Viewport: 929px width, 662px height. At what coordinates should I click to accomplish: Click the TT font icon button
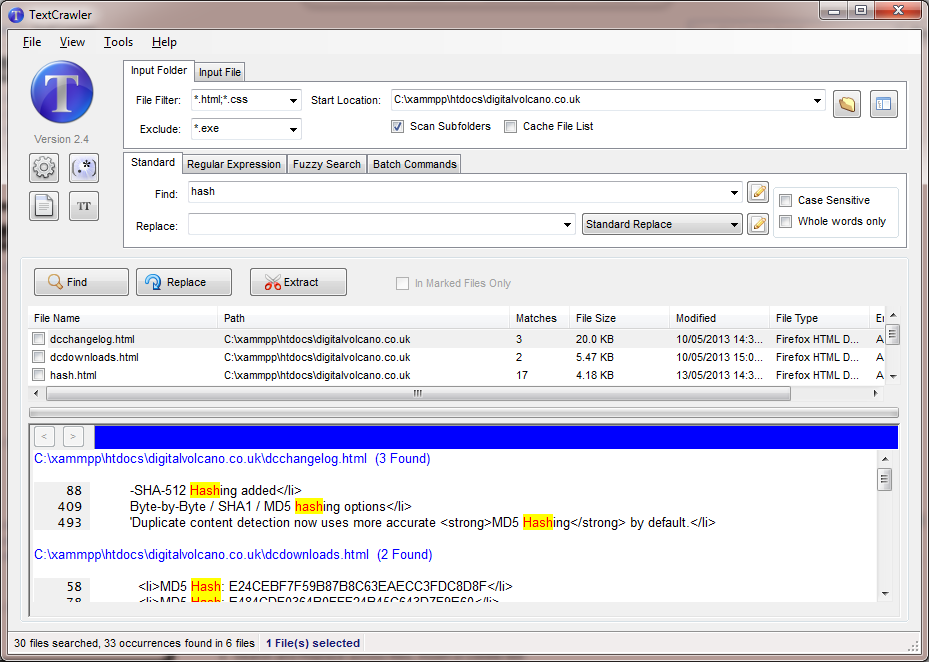click(x=84, y=206)
